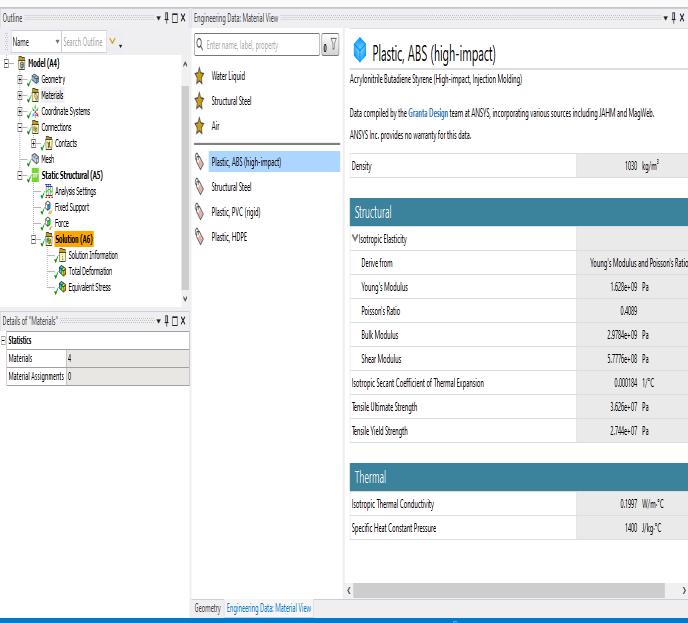Viewport: 688px width, 623px height.
Task: Switch to Engineering Data: Material View tab
Action: pyautogui.click(x=269, y=608)
